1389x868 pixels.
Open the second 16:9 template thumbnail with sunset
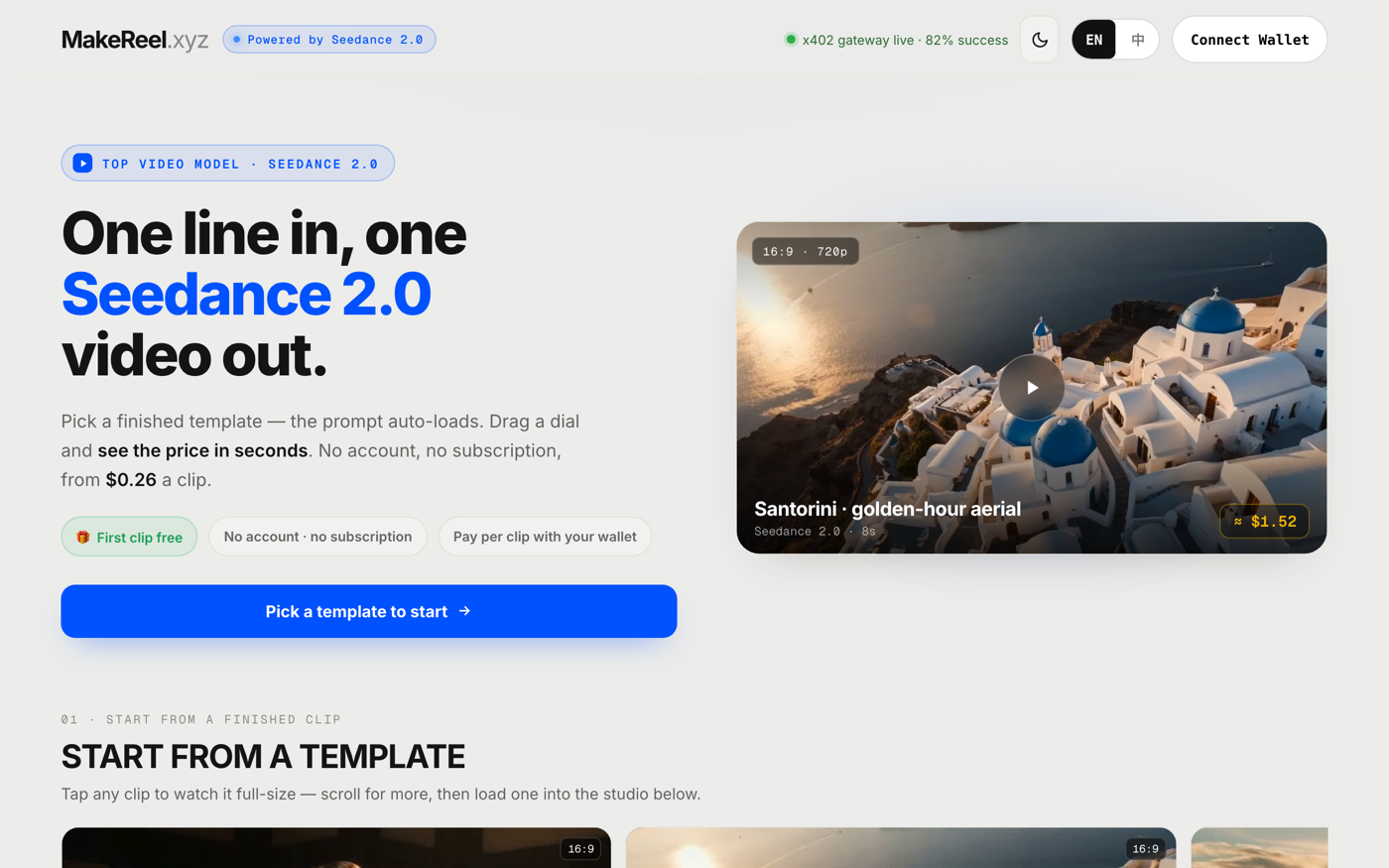point(901,847)
